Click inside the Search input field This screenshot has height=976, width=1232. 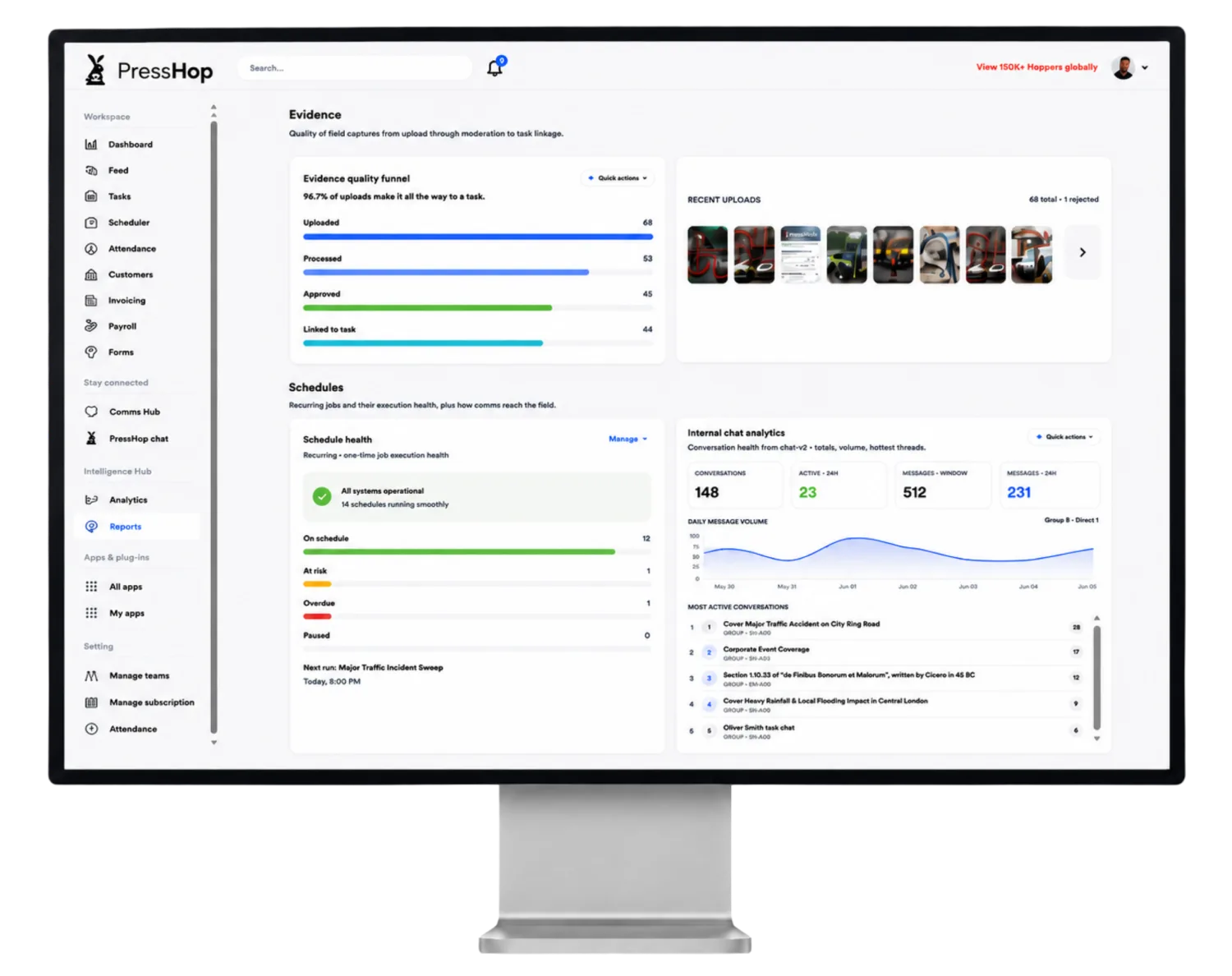355,68
